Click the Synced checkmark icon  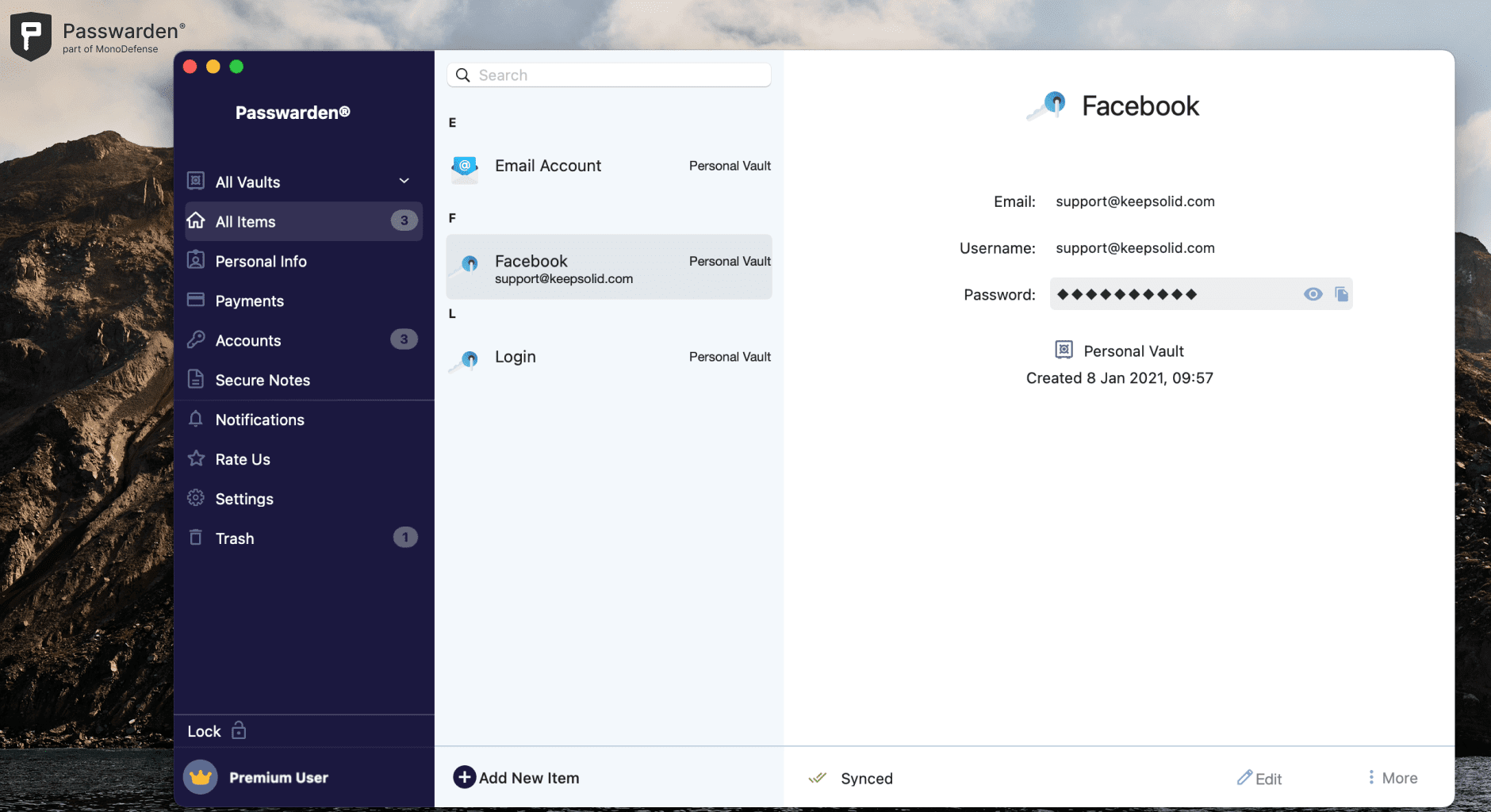point(817,778)
